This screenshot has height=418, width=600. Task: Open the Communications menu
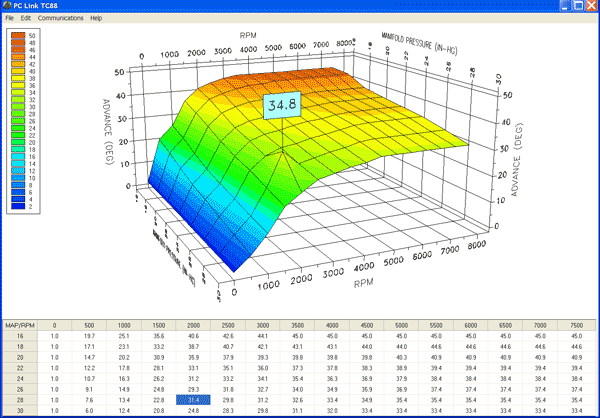(60, 18)
